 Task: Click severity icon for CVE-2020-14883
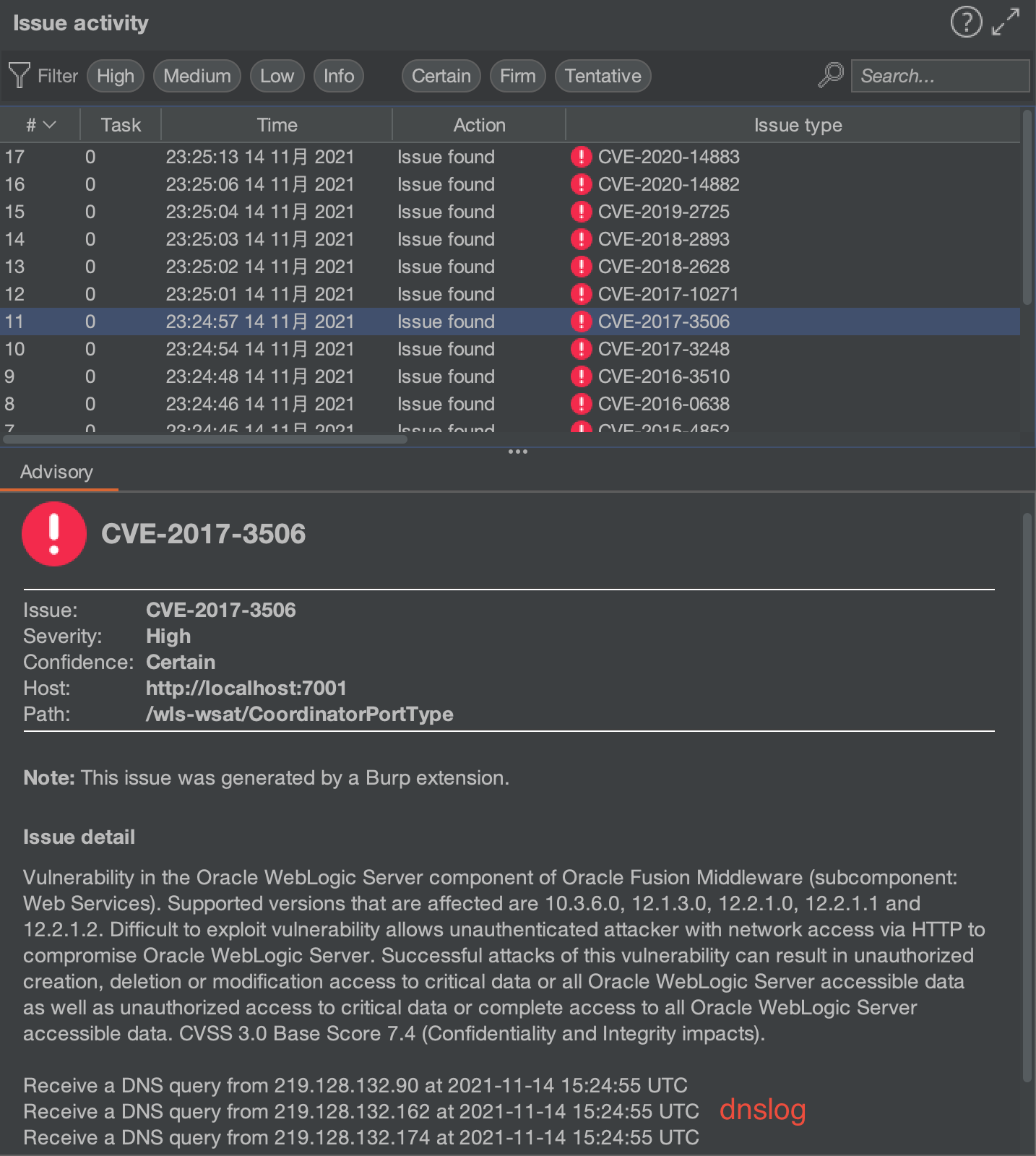pyautogui.click(x=581, y=157)
